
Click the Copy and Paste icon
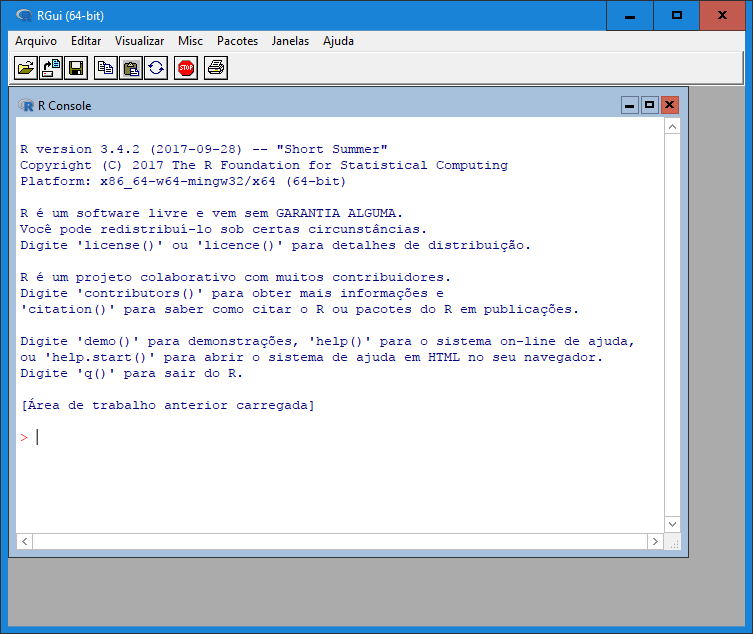156,68
